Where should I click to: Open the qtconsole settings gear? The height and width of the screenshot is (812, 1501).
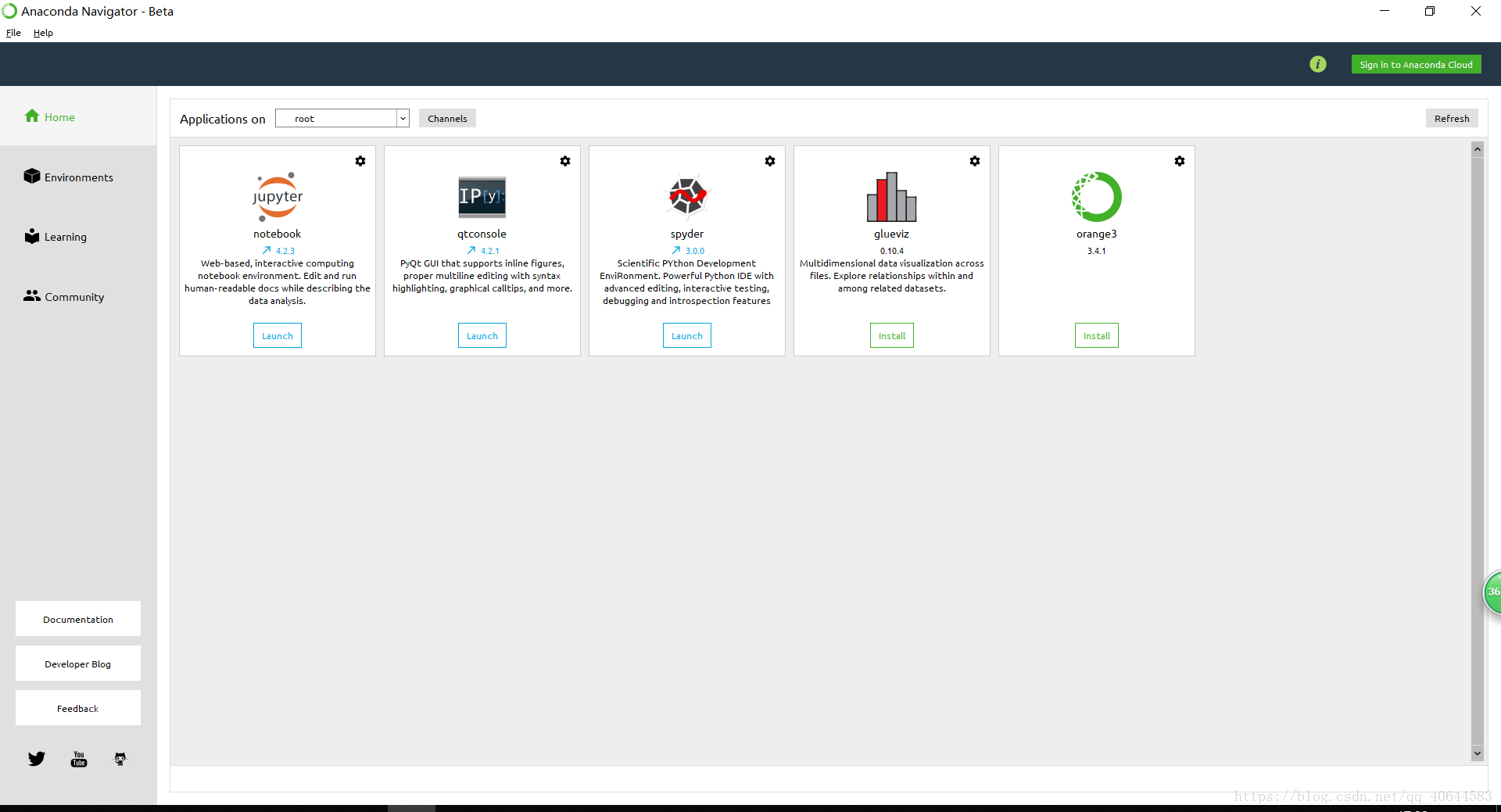(x=565, y=161)
